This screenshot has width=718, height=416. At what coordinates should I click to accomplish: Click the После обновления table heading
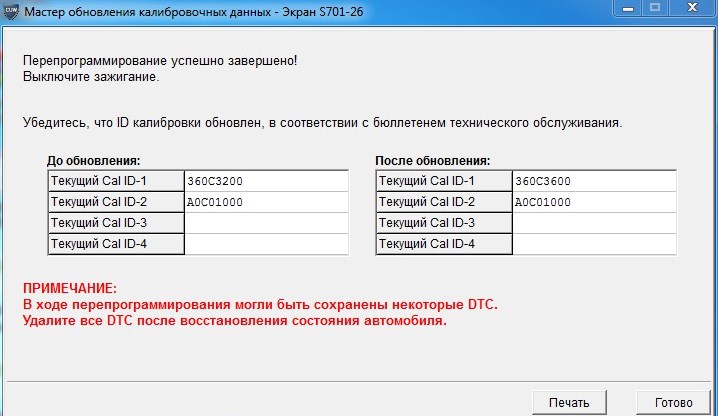pos(432,161)
